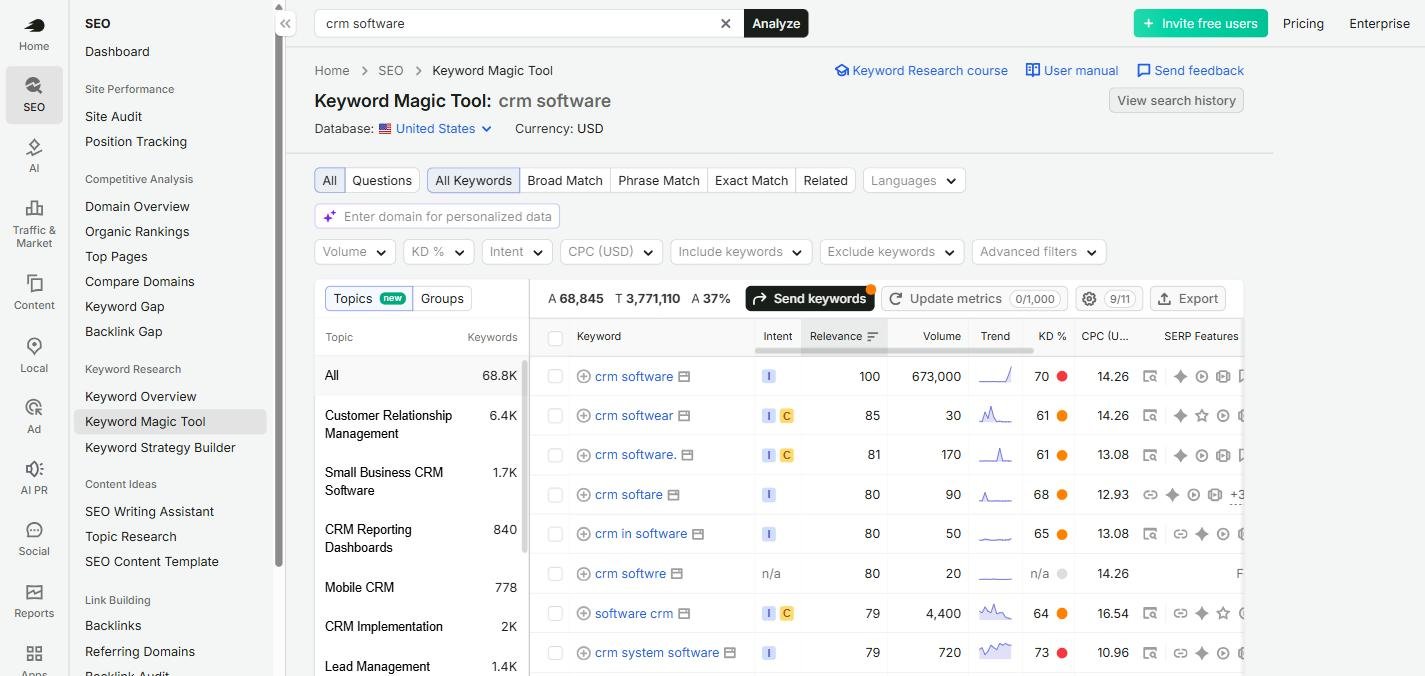The height and width of the screenshot is (676, 1425).
Task: Check the 'crm software' row checkbox
Action: tap(555, 376)
